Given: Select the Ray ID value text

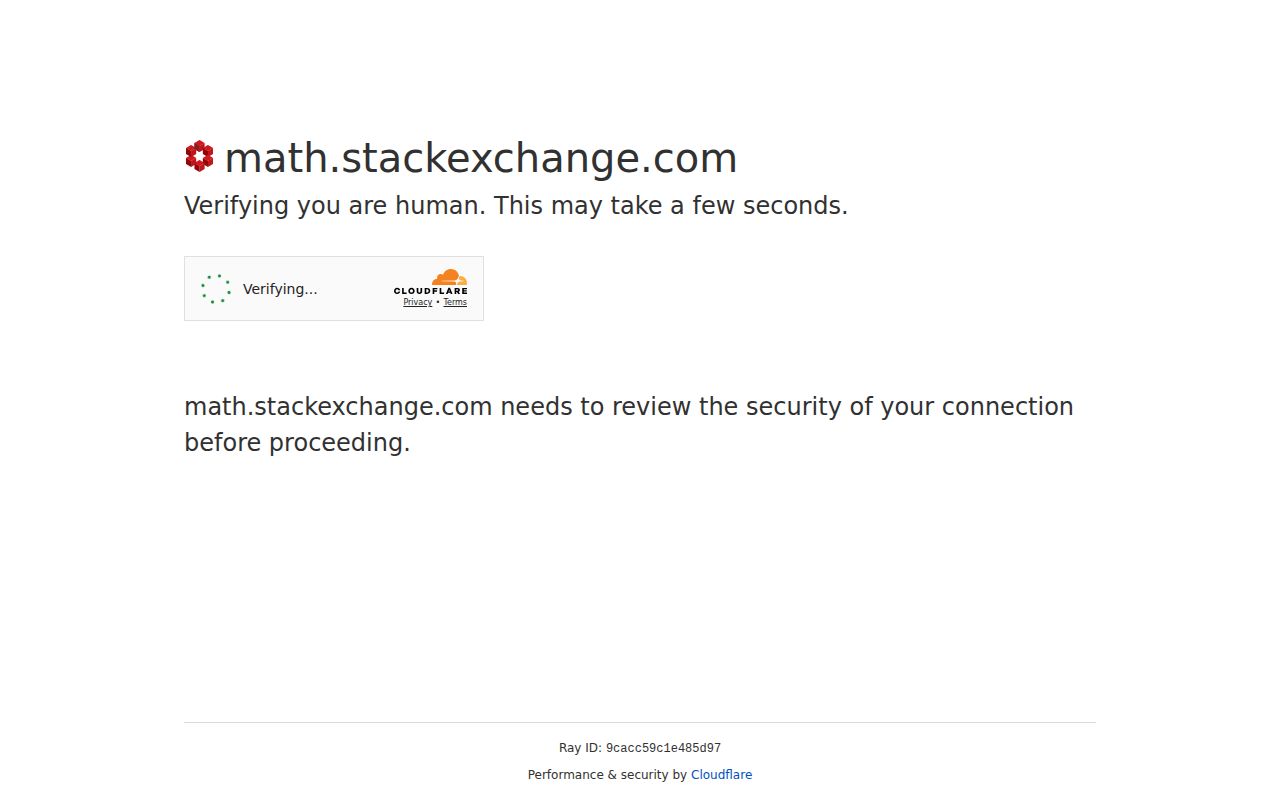Looking at the screenshot, I should 663,747.
